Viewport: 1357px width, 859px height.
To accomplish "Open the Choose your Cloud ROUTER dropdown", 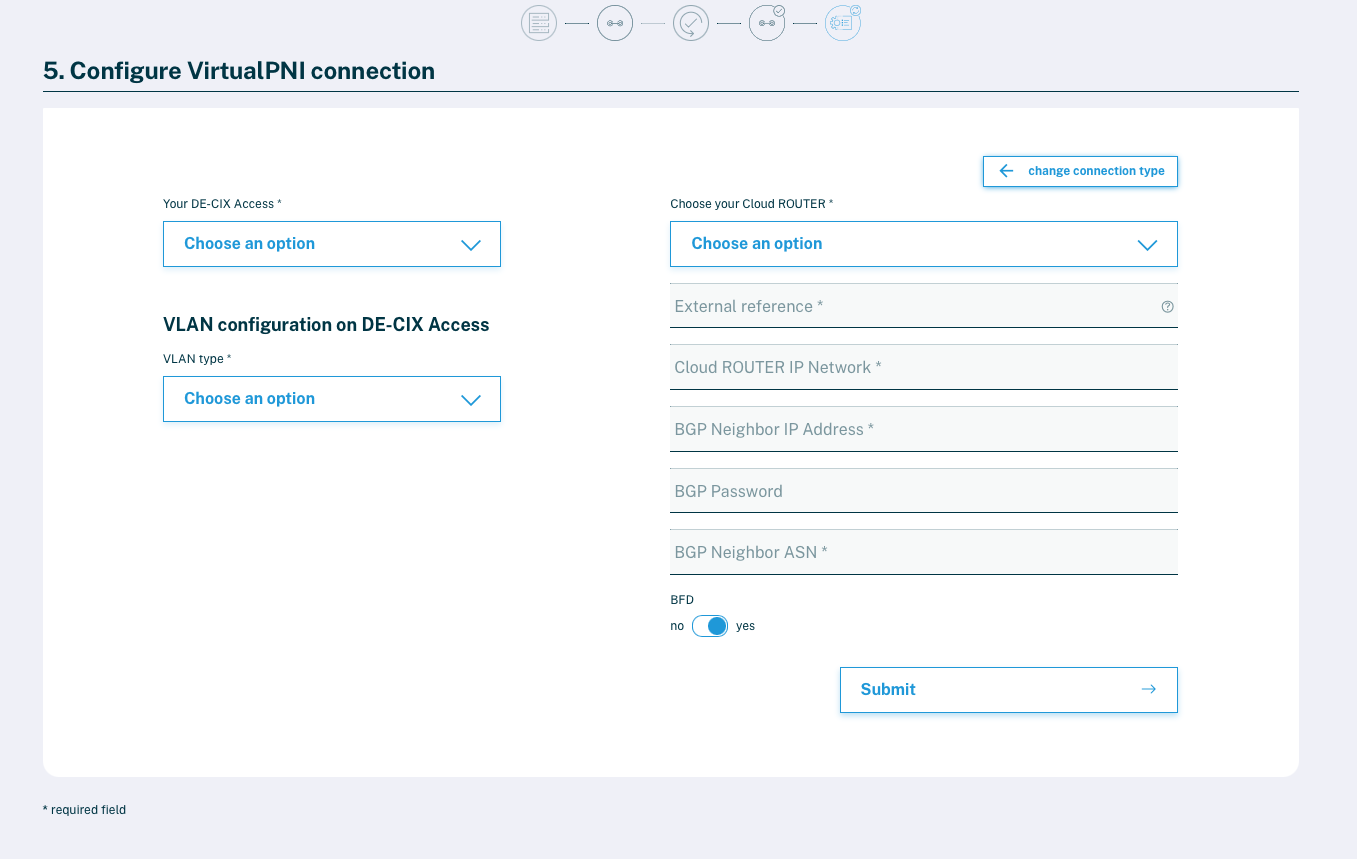I will pos(924,244).
